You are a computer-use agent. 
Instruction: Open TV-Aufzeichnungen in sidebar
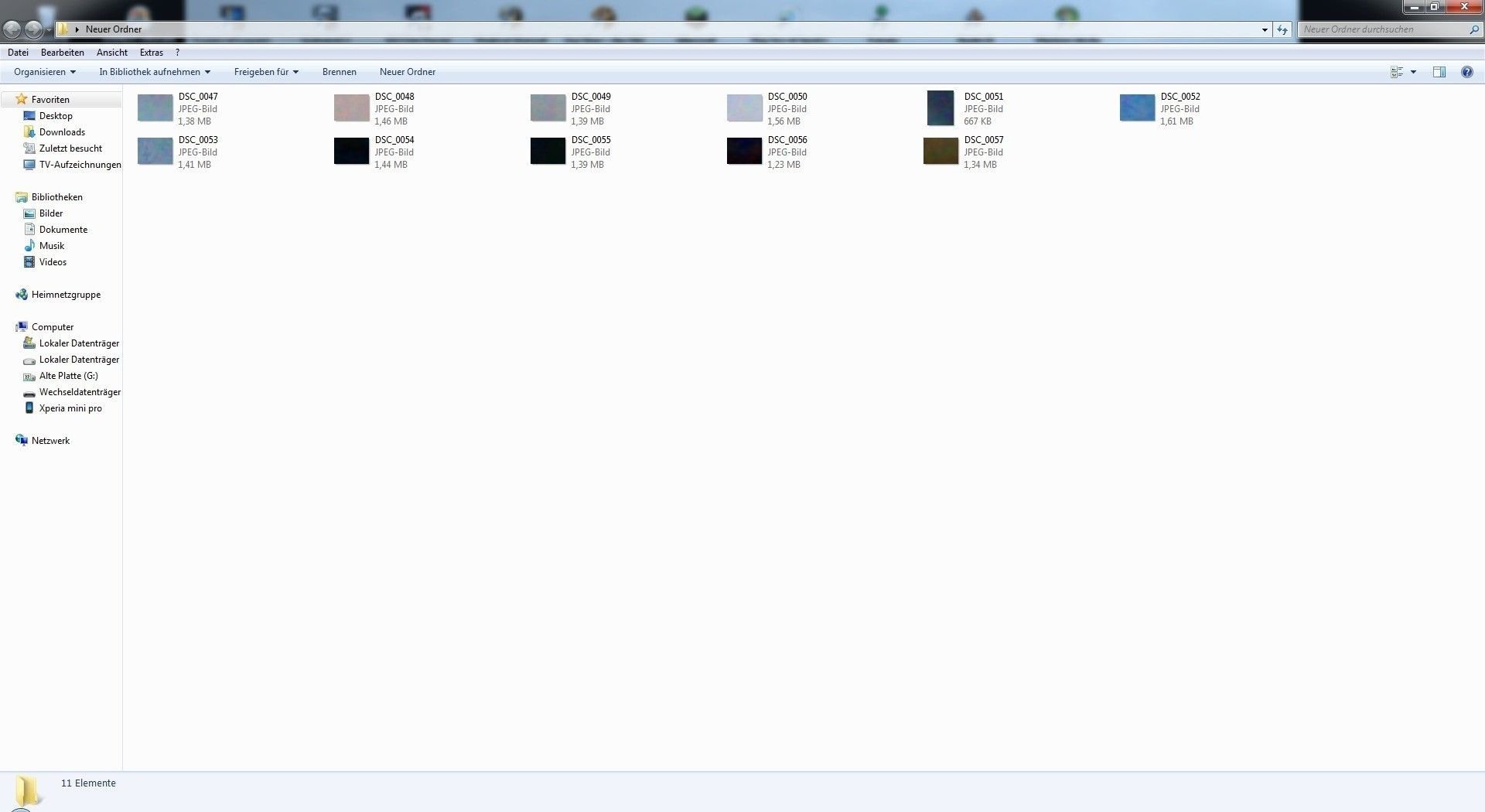click(x=80, y=165)
